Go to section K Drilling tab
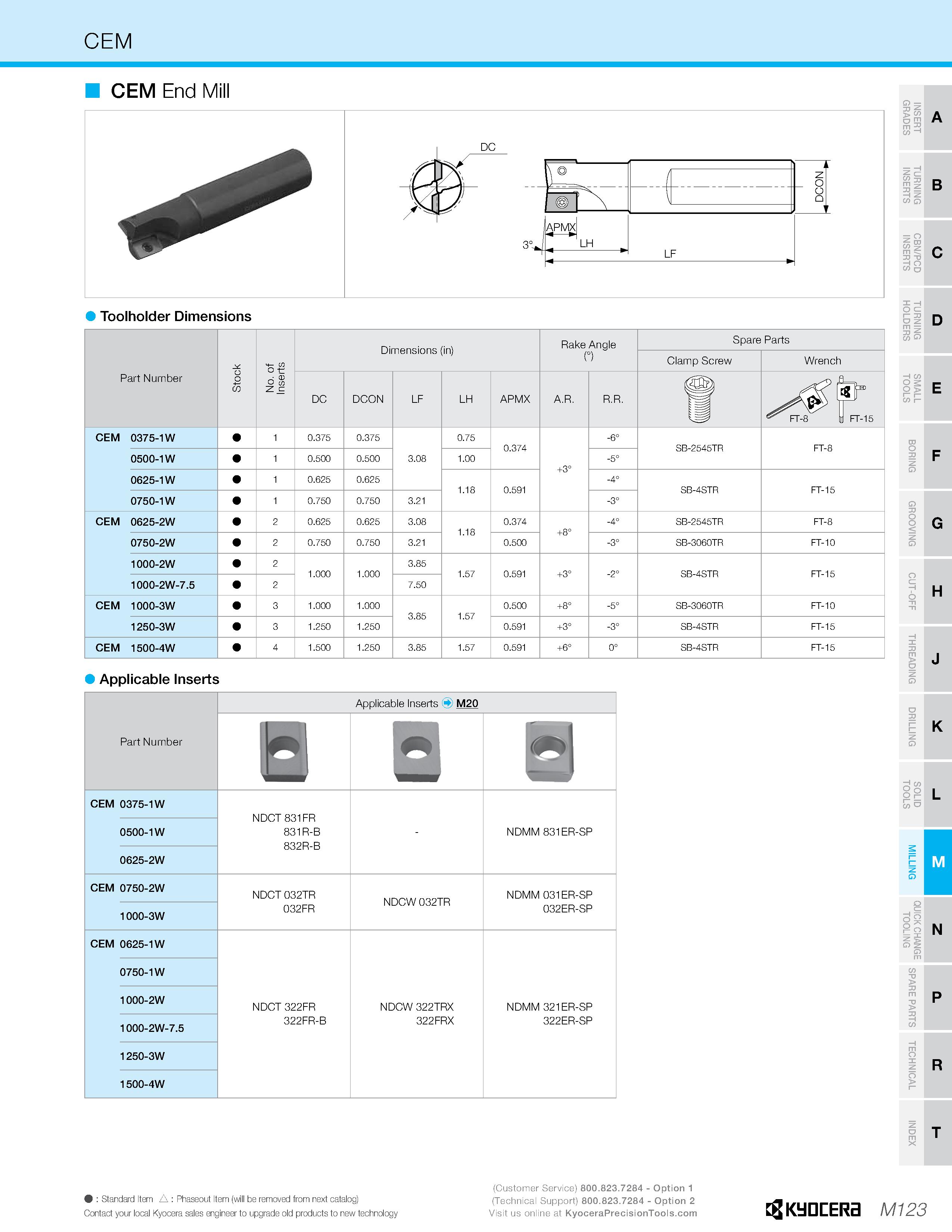This screenshot has height=1232, width=952. point(925,727)
